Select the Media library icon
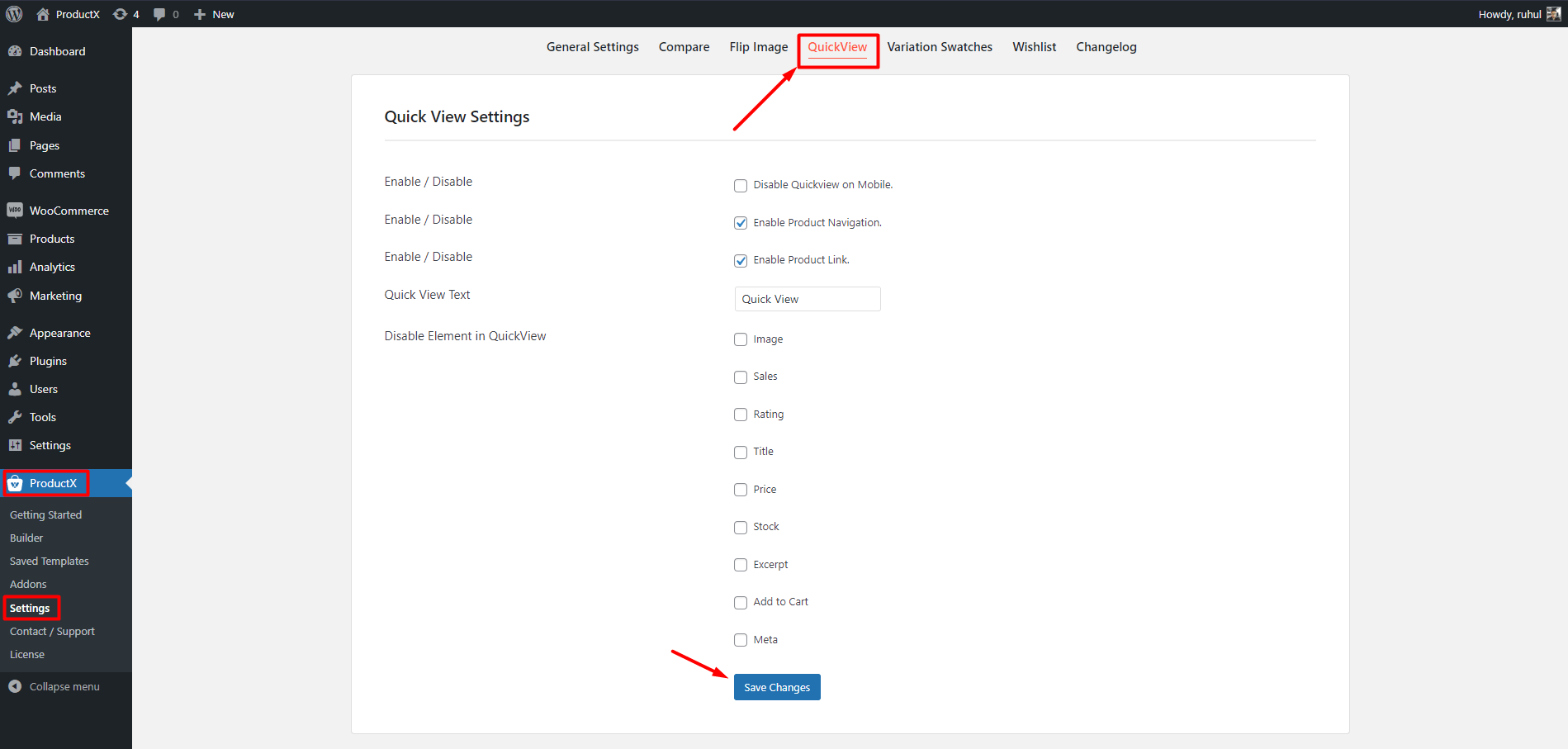This screenshot has height=749, width=1568. coord(15,116)
